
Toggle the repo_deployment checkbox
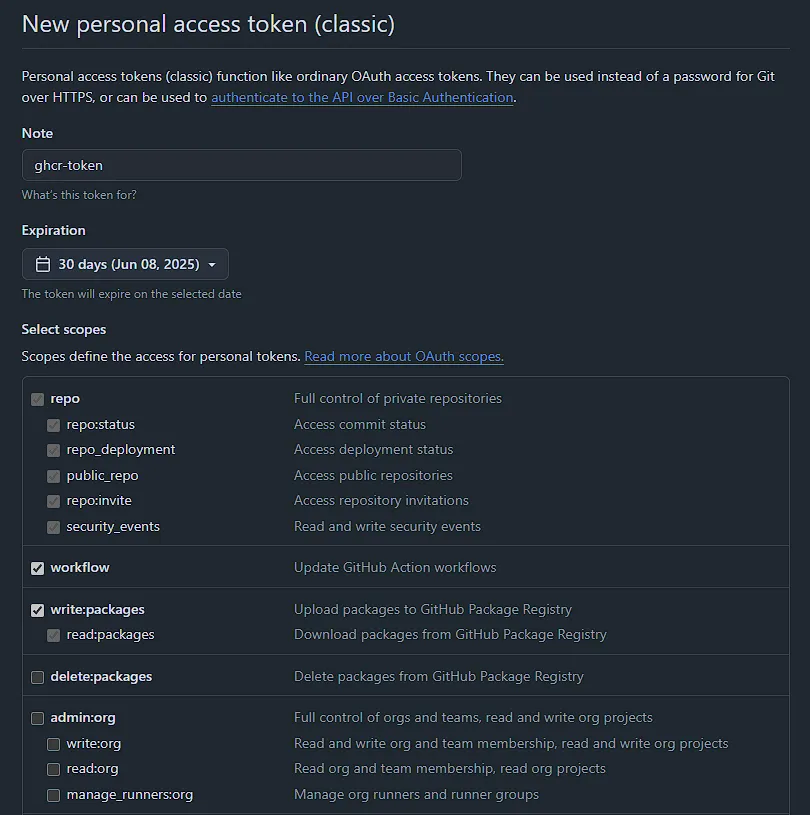click(54, 450)
